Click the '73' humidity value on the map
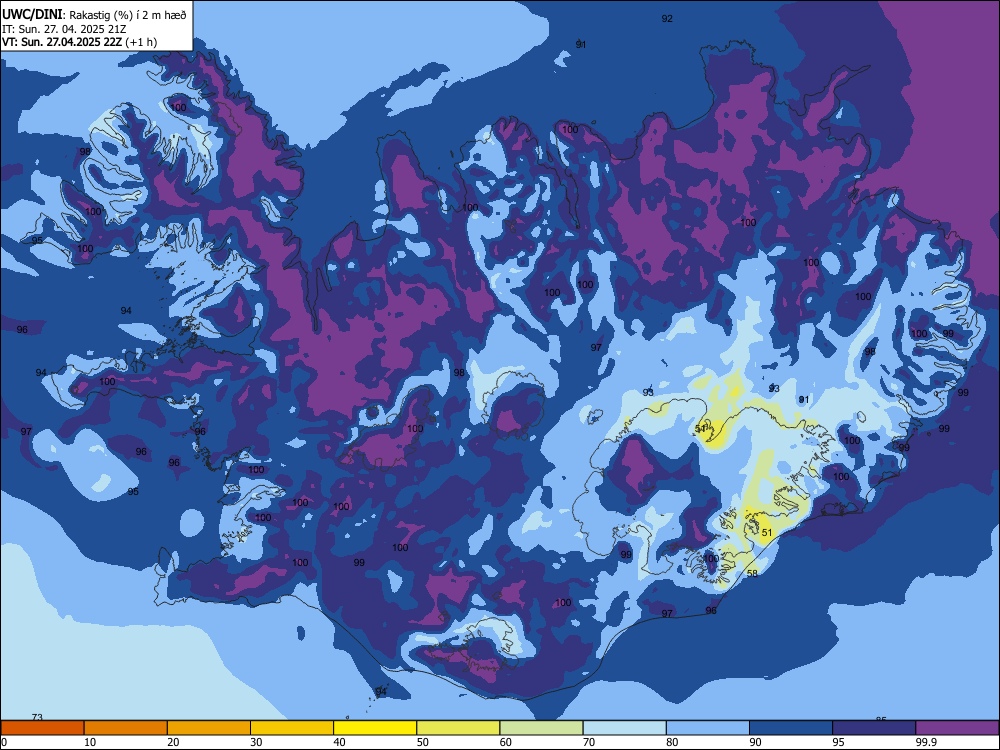 [x=37, y=717]
